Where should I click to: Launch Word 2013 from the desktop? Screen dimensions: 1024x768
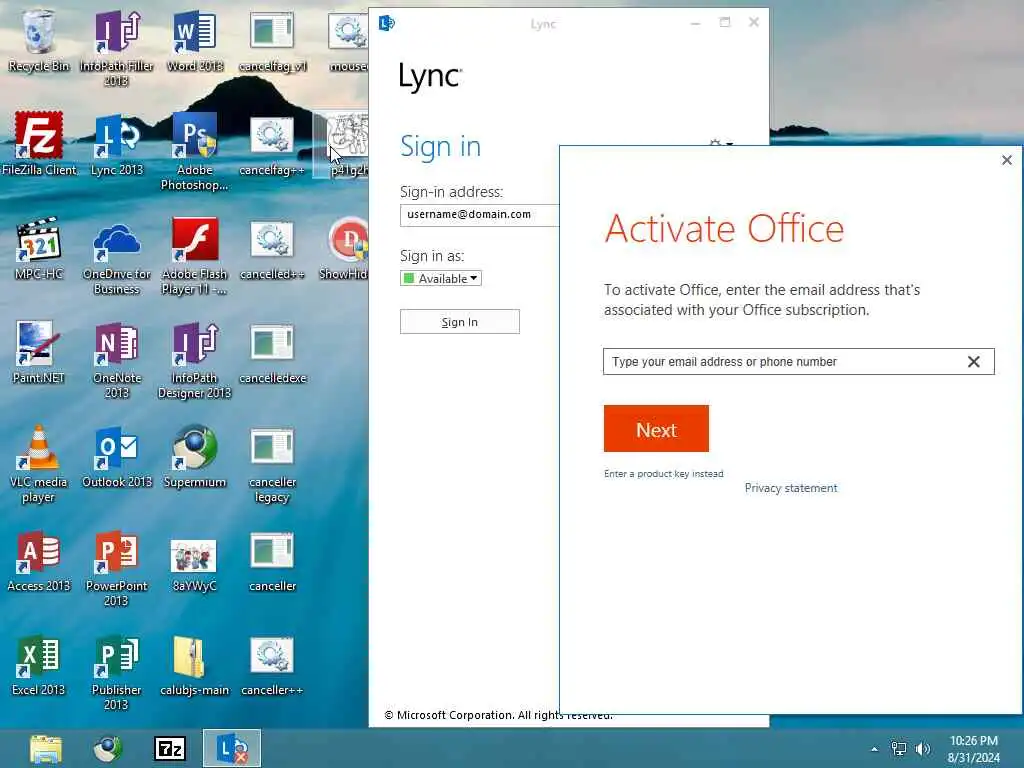coord(194,40)
